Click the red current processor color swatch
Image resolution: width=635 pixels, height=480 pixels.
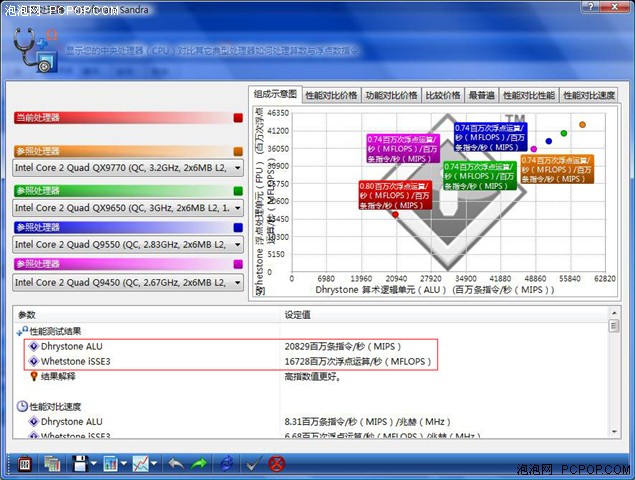coord(238,118)
